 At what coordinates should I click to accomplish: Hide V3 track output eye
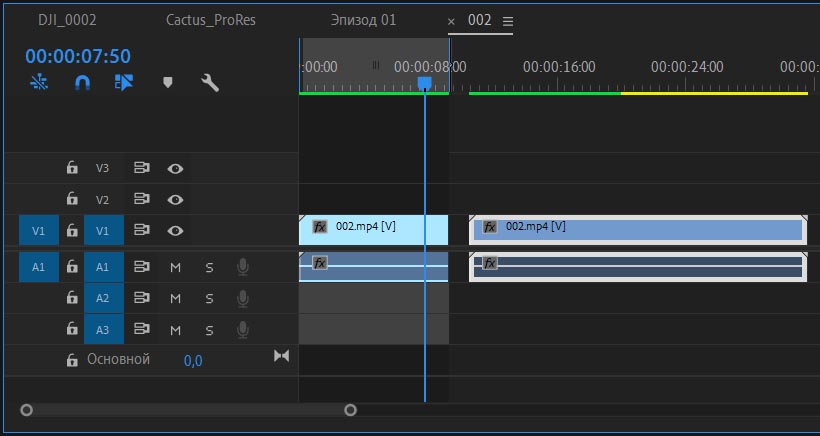(175, 168)
